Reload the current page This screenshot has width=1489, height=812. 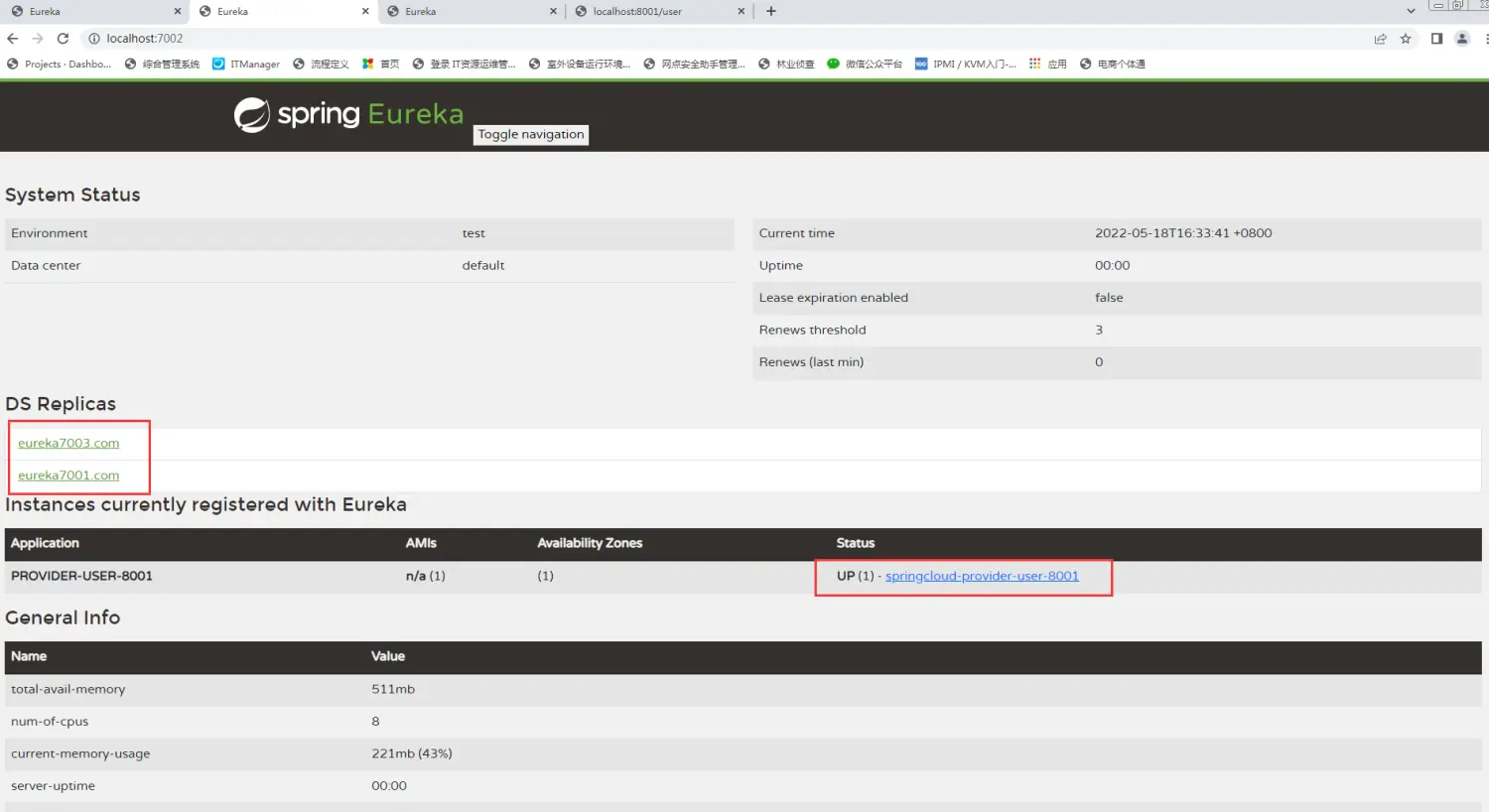click(63, 39)
